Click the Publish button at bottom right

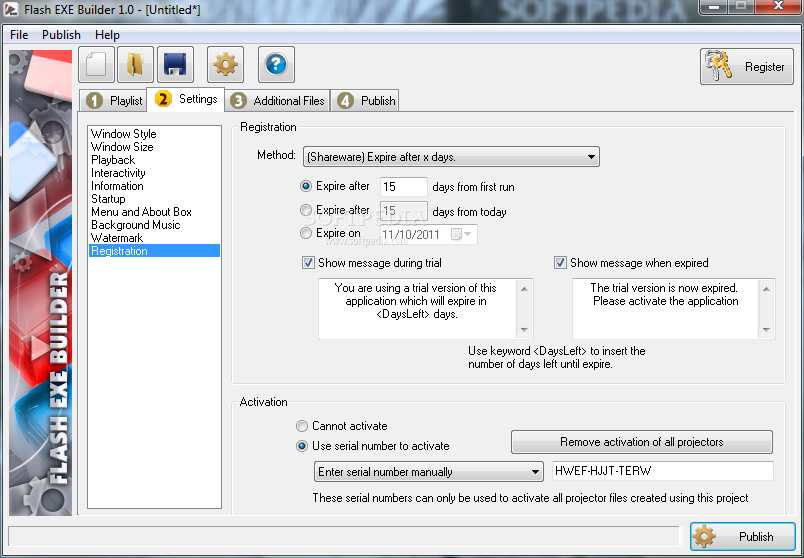coord(742,536)
